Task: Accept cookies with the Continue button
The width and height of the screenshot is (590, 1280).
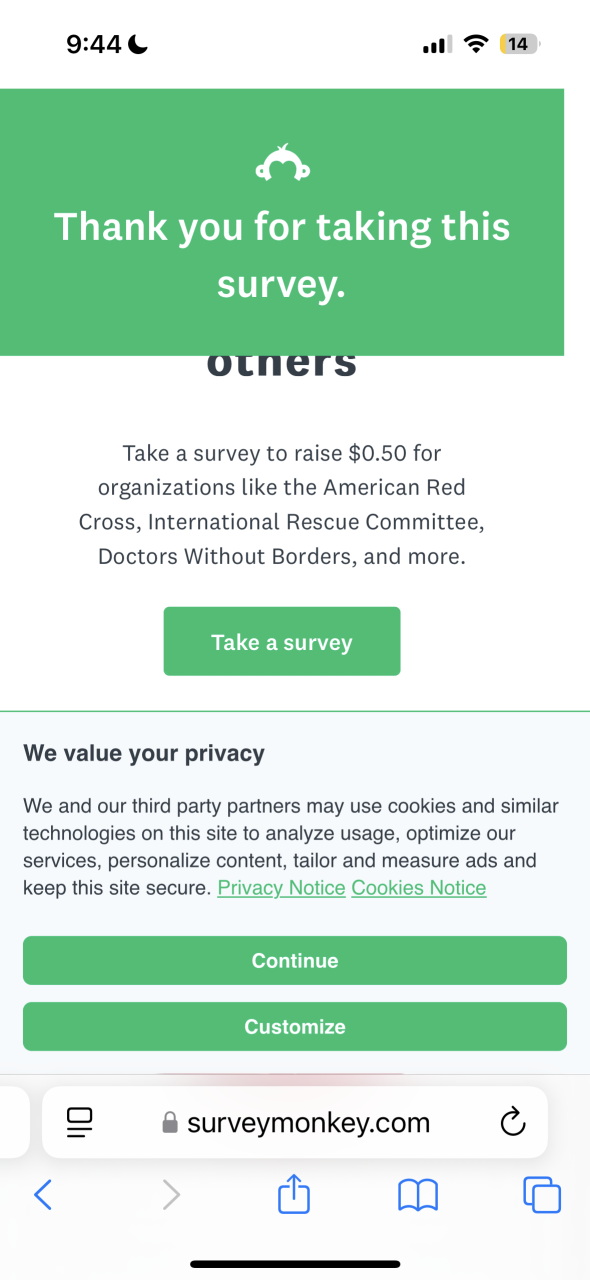Action: (x=295, y=961)
